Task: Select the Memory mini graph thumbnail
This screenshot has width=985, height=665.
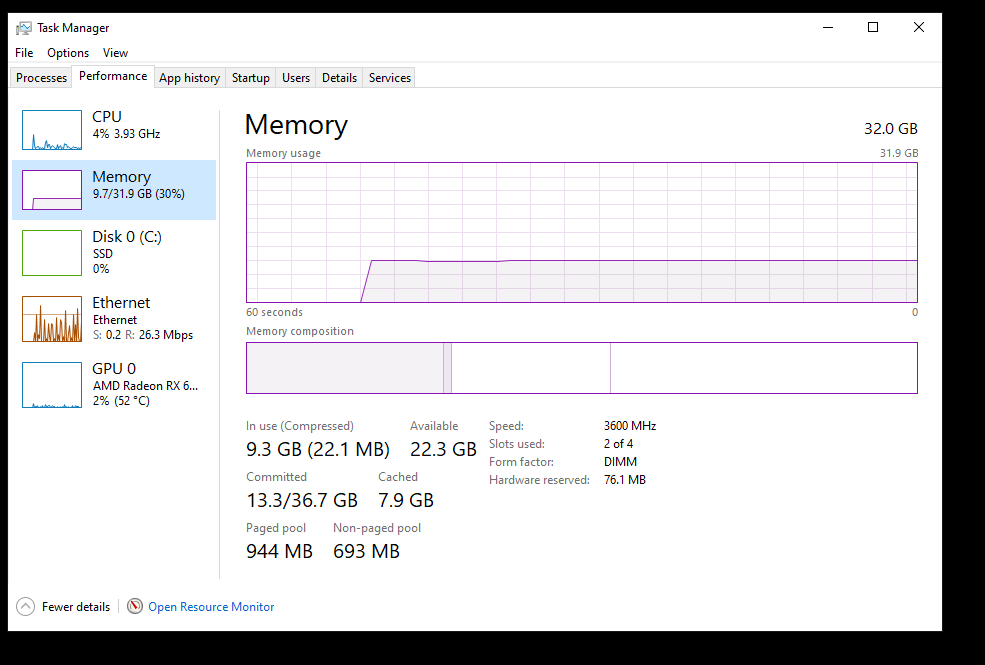Action: [52, 190]
